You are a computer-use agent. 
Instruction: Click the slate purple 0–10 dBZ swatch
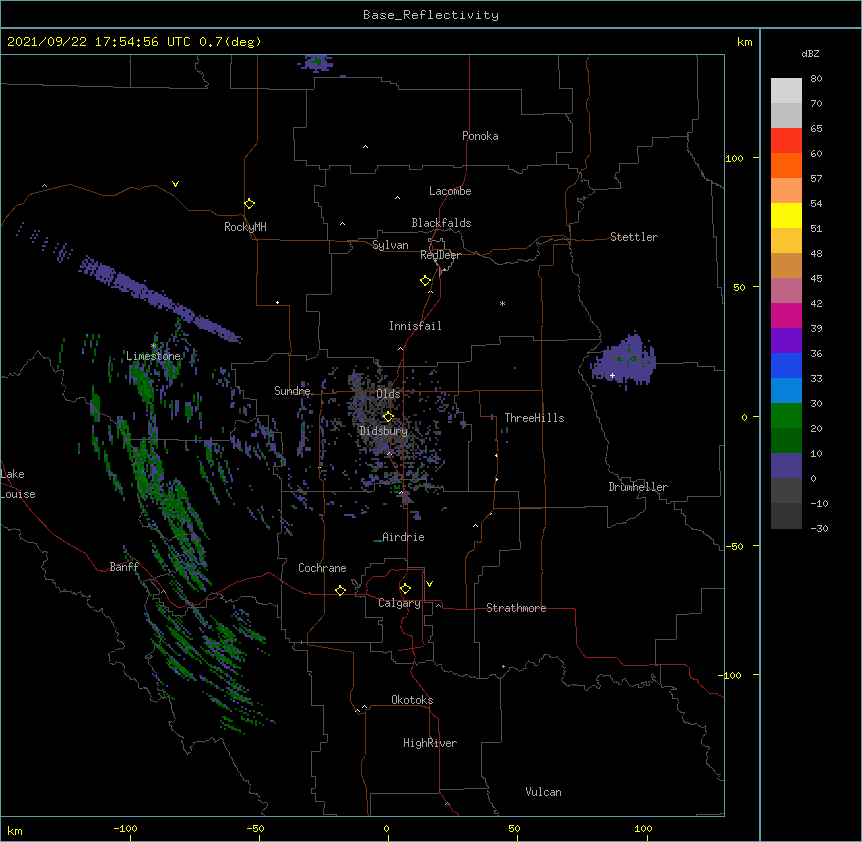point(786,466)
